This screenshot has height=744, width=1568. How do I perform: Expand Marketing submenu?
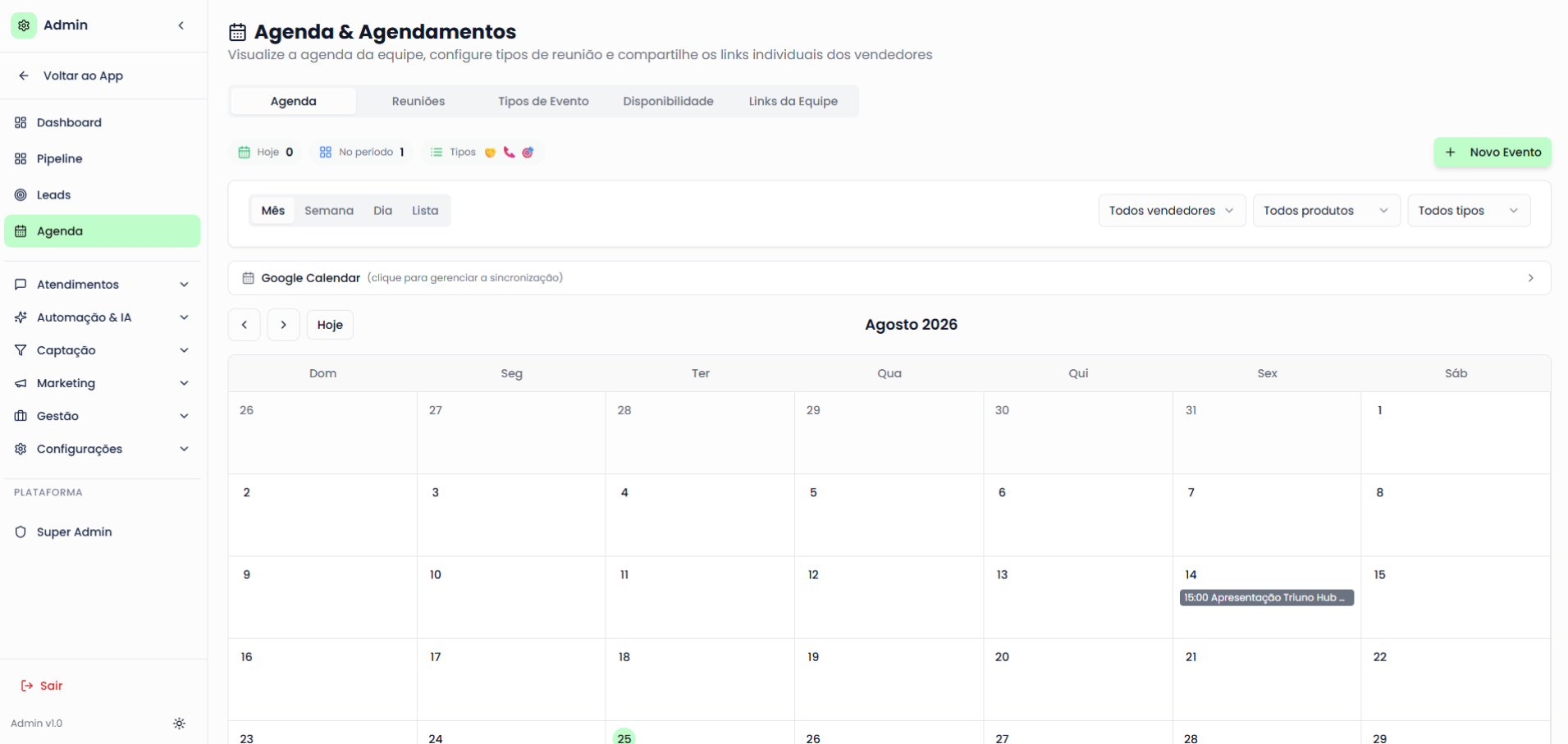click(103, 383)
